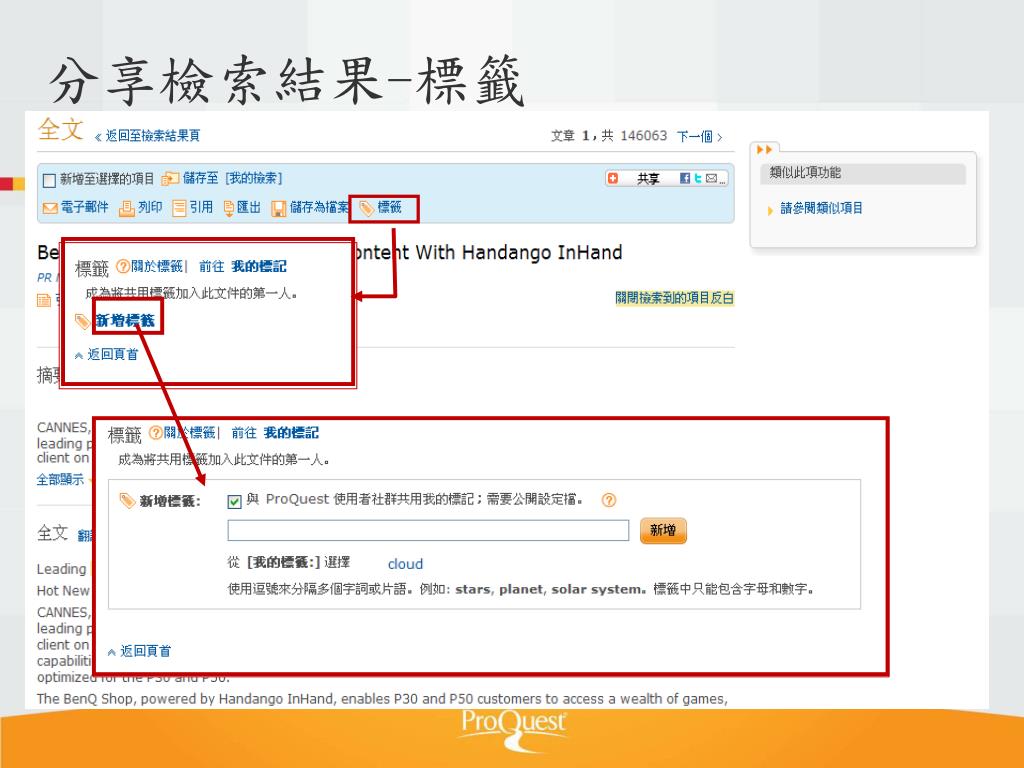The height and width of the screenshot is (768, 1024).
Task: Click 關於標籤 link in lower panel
Action: tap(189, 433)
